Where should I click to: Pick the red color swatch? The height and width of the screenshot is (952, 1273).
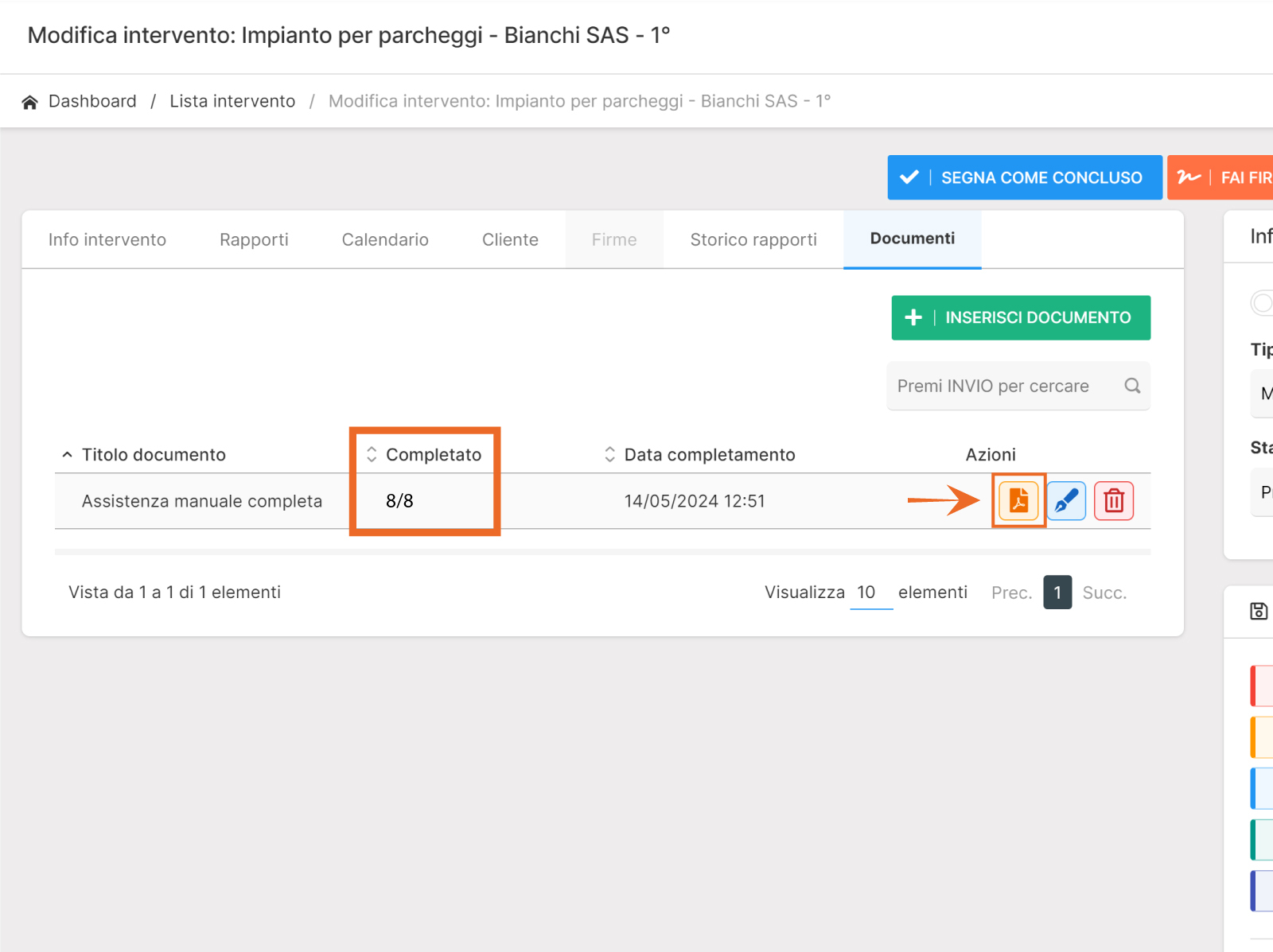(1262, 686)
